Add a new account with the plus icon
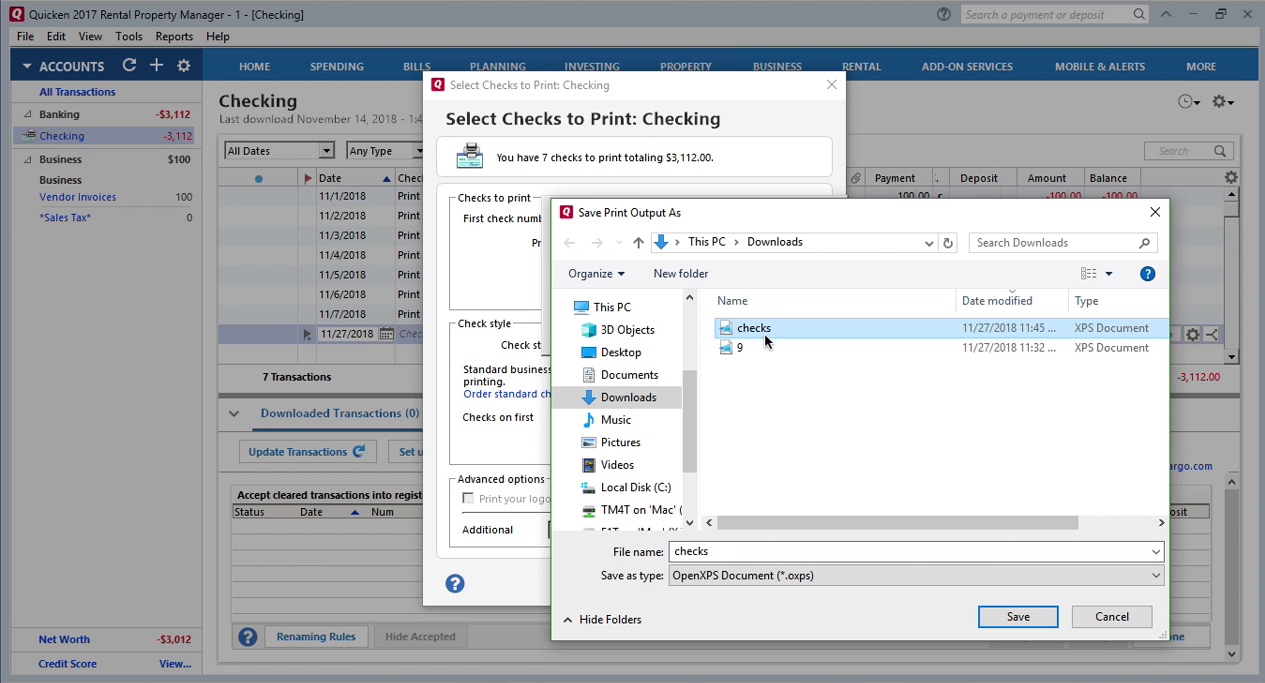This screenshot has height=683, width=1265. [x=156, y=65]
